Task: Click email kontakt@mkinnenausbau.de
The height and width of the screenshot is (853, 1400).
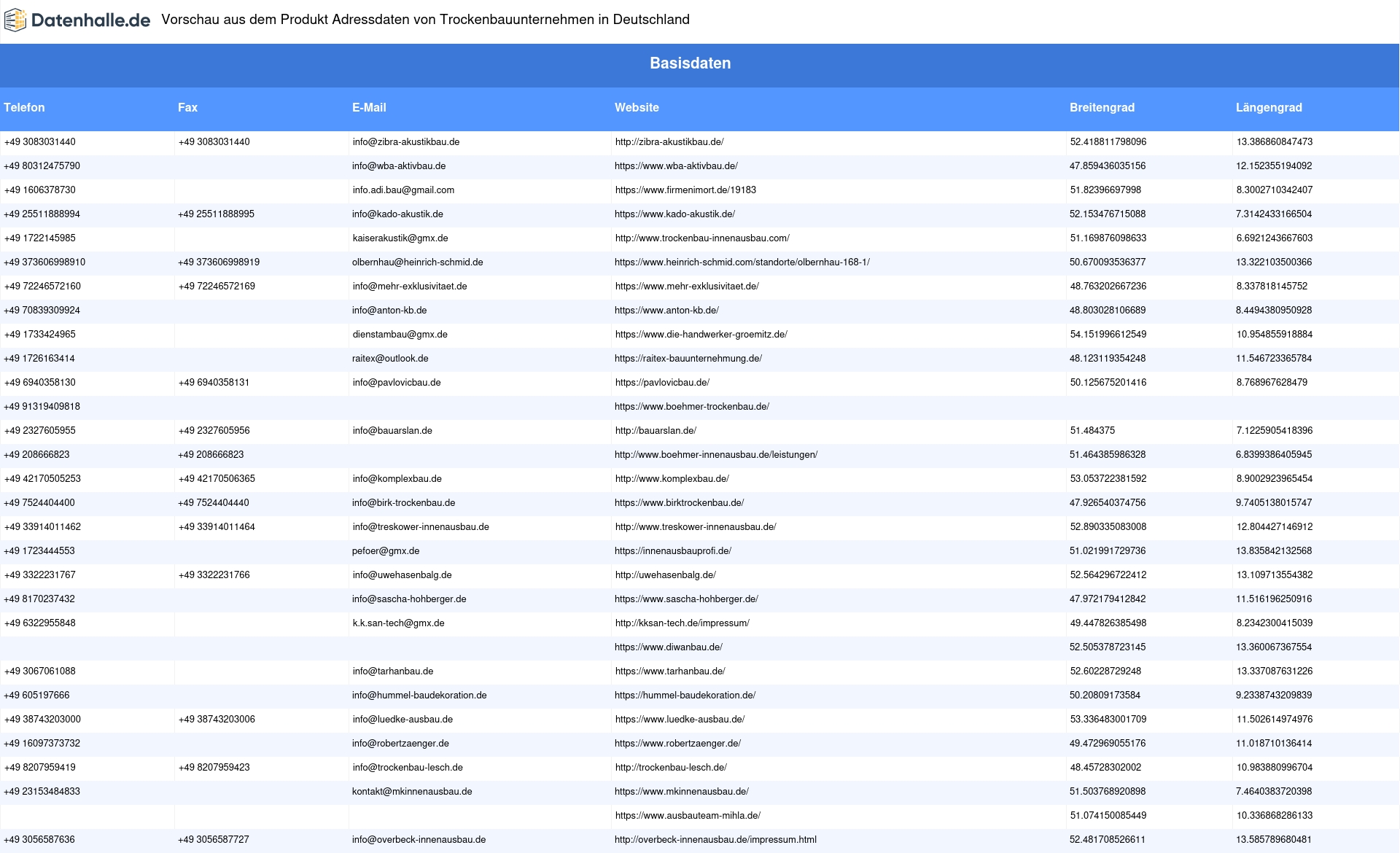Action: coord(412,792)
